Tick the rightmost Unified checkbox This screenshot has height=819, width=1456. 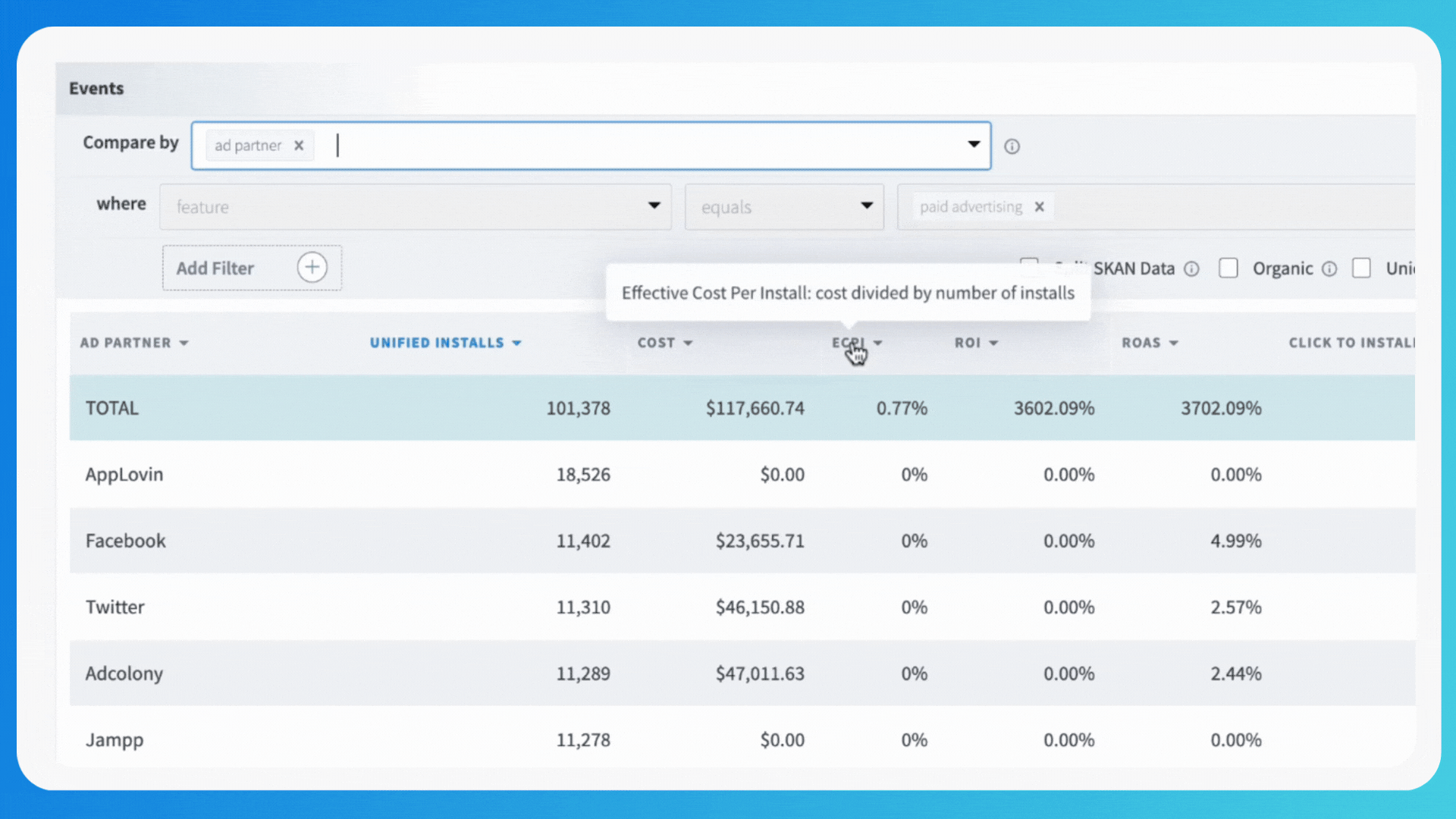1362,268
